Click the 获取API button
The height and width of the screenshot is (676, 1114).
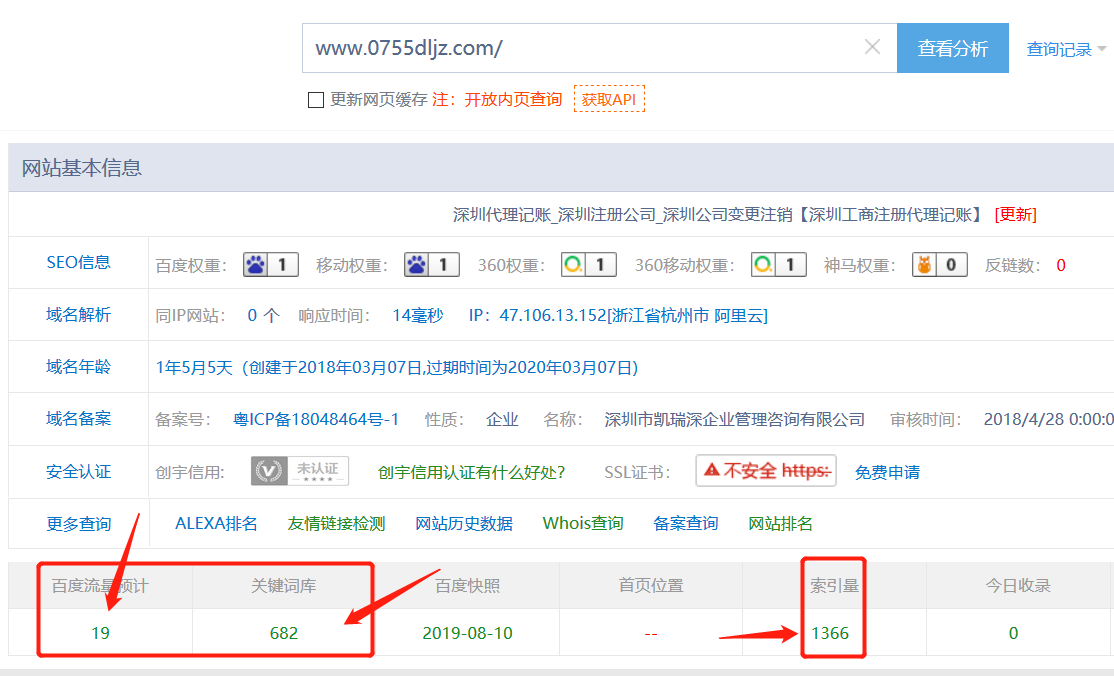tap(609, 99)
